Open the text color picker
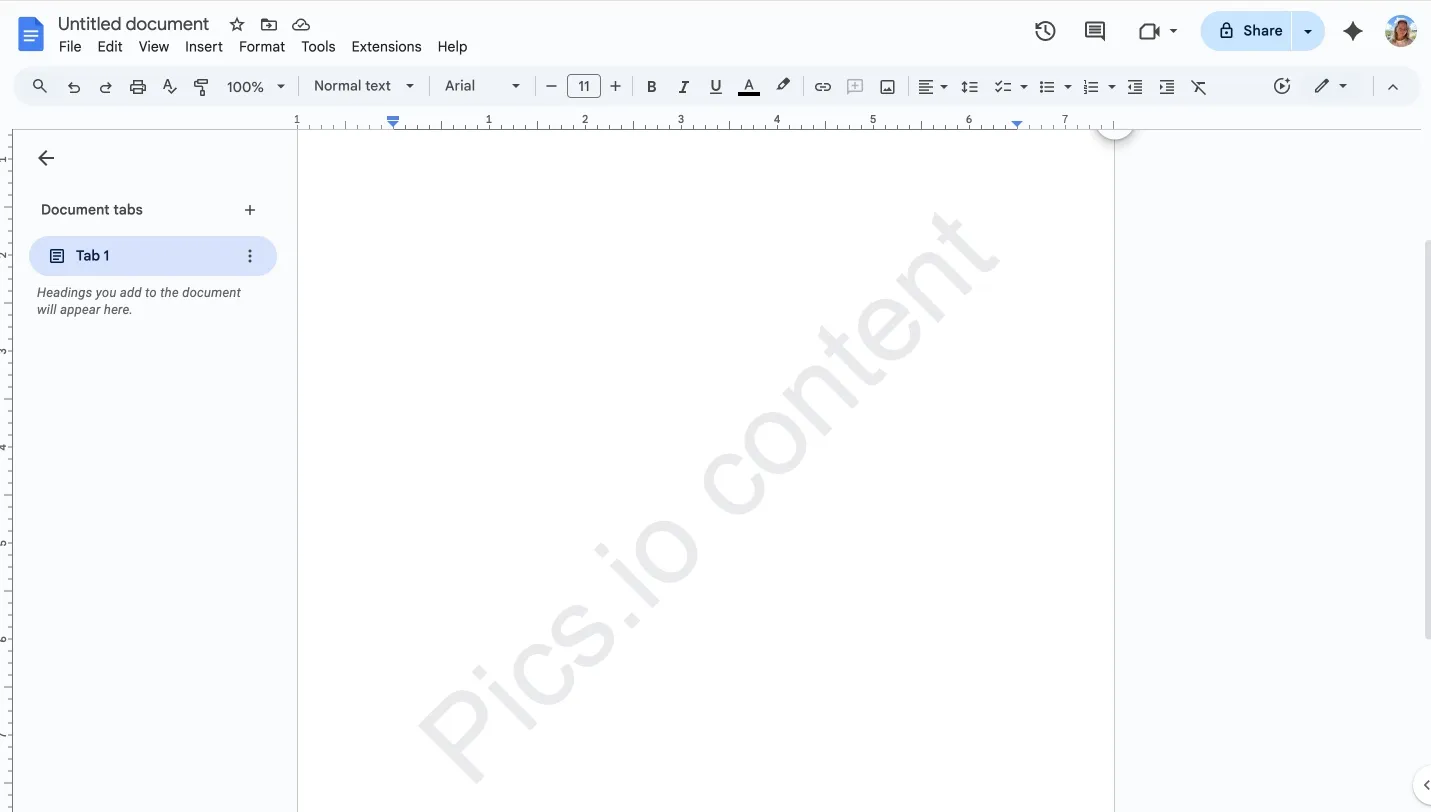This screenshot has width=1431, height=812. tap(748, 86)
